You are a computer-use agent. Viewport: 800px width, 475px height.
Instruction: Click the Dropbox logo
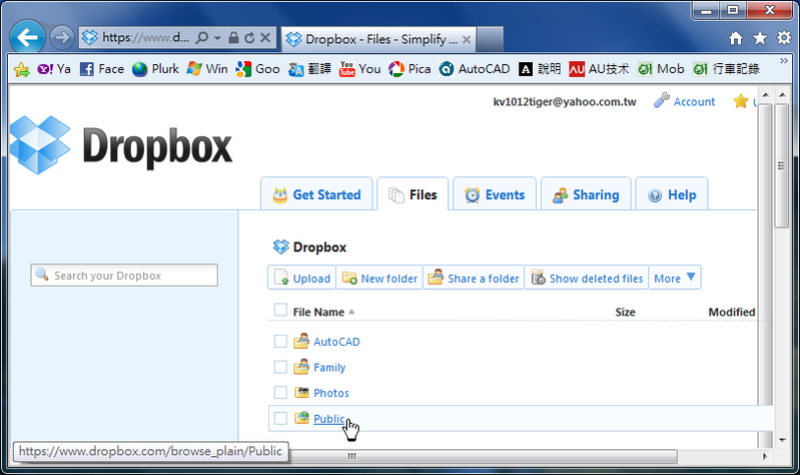click(121, 146)
